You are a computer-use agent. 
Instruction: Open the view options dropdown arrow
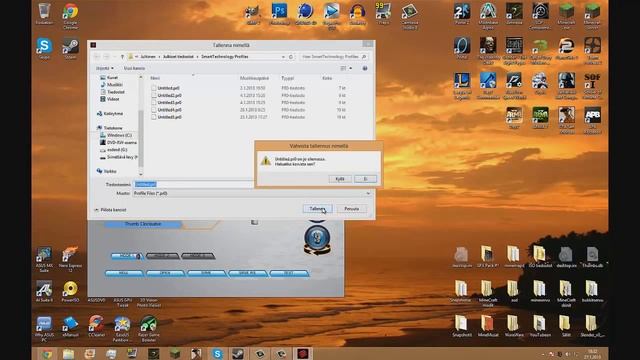point(351,68)
